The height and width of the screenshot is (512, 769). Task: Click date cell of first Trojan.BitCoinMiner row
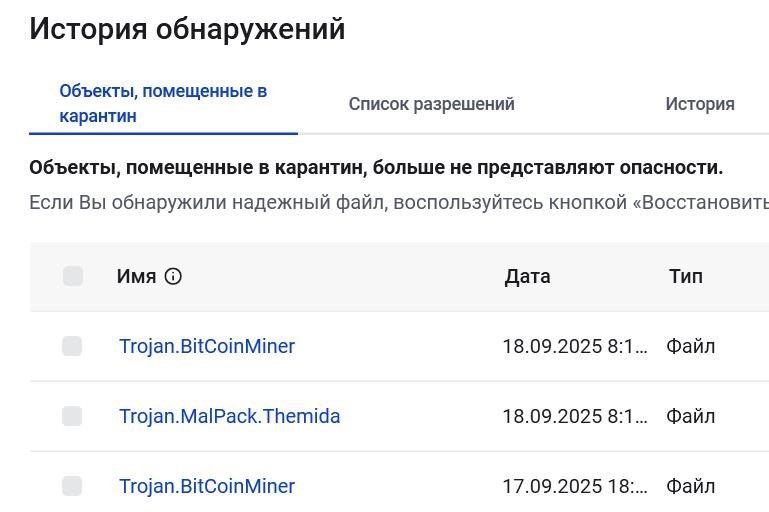point(575,347)
